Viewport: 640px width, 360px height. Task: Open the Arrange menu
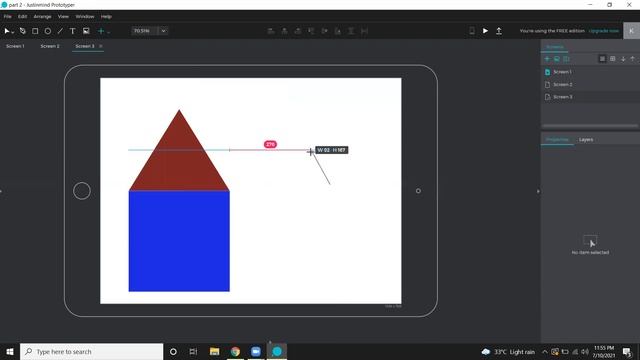tap(42, 17)
